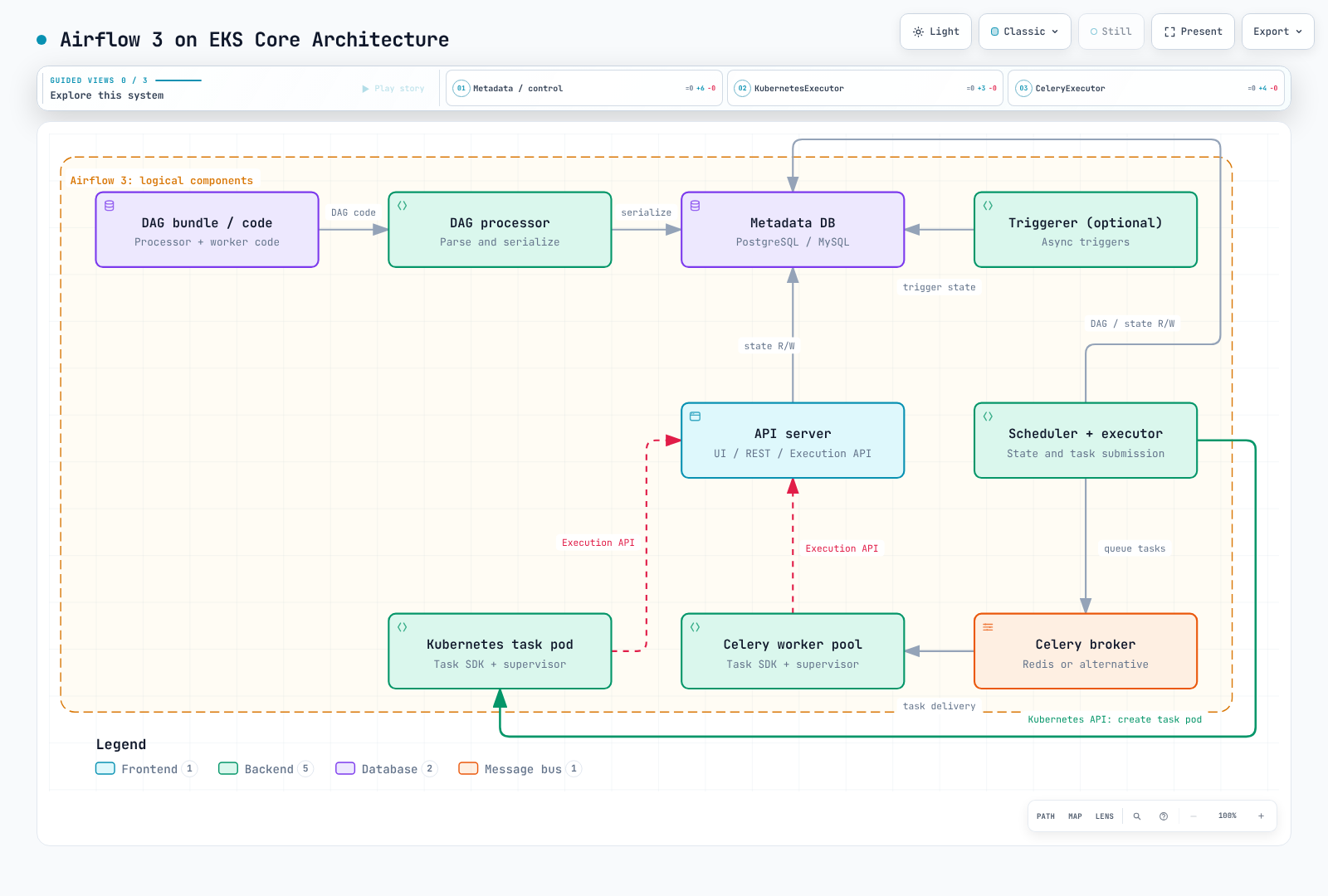Enter Present fullscreen mode
The width and height of the screenshot is (1328, 896).
coord(1193,32)
